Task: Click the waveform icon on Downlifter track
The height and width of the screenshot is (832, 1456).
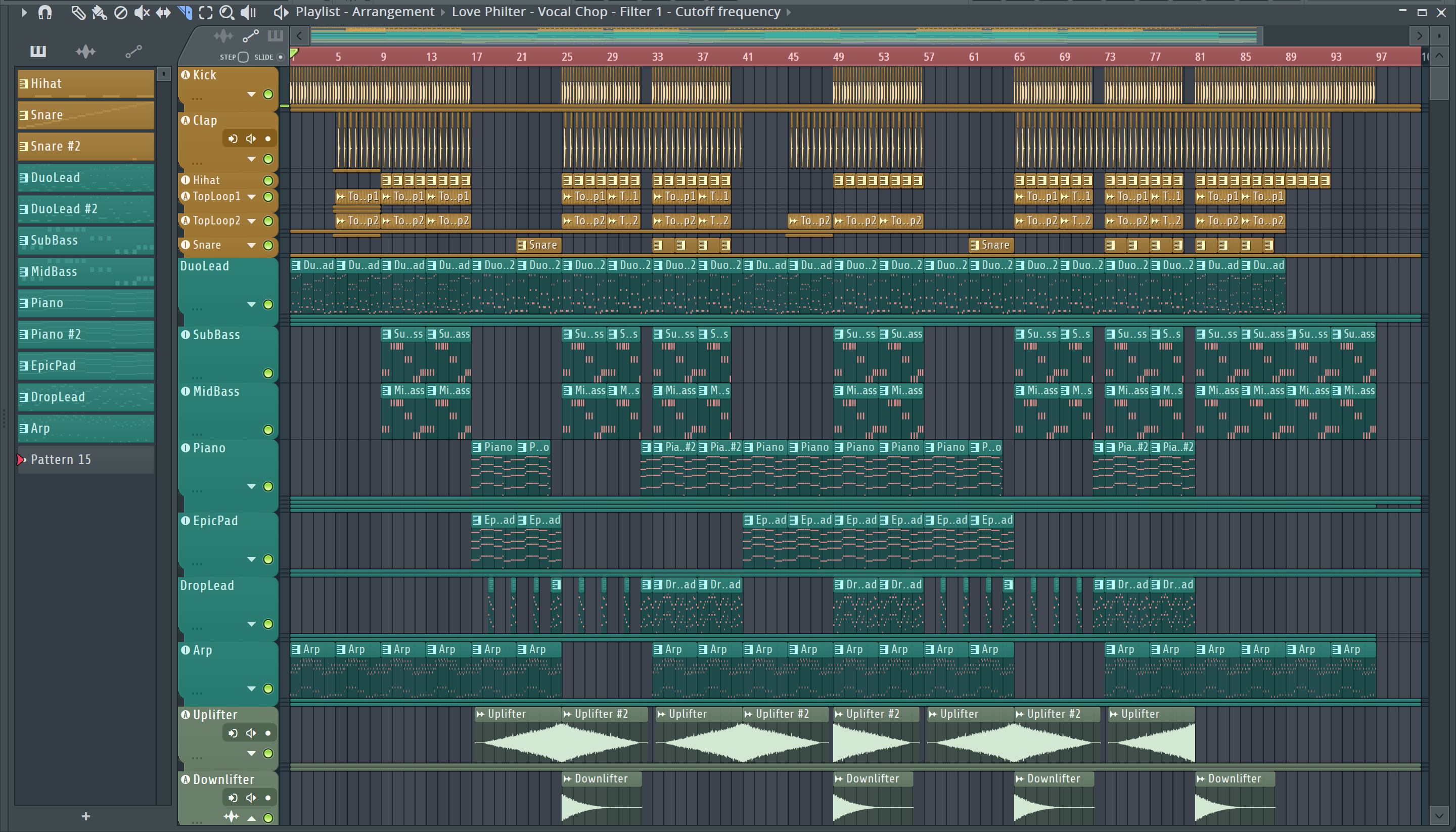Action: 232,816
